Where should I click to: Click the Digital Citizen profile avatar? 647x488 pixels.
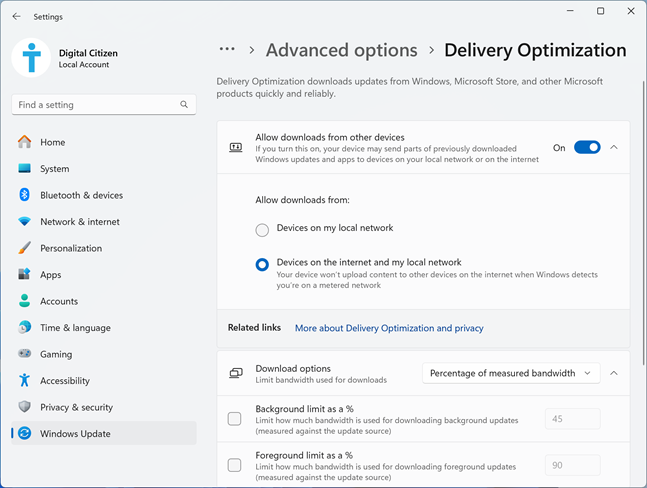31,58
